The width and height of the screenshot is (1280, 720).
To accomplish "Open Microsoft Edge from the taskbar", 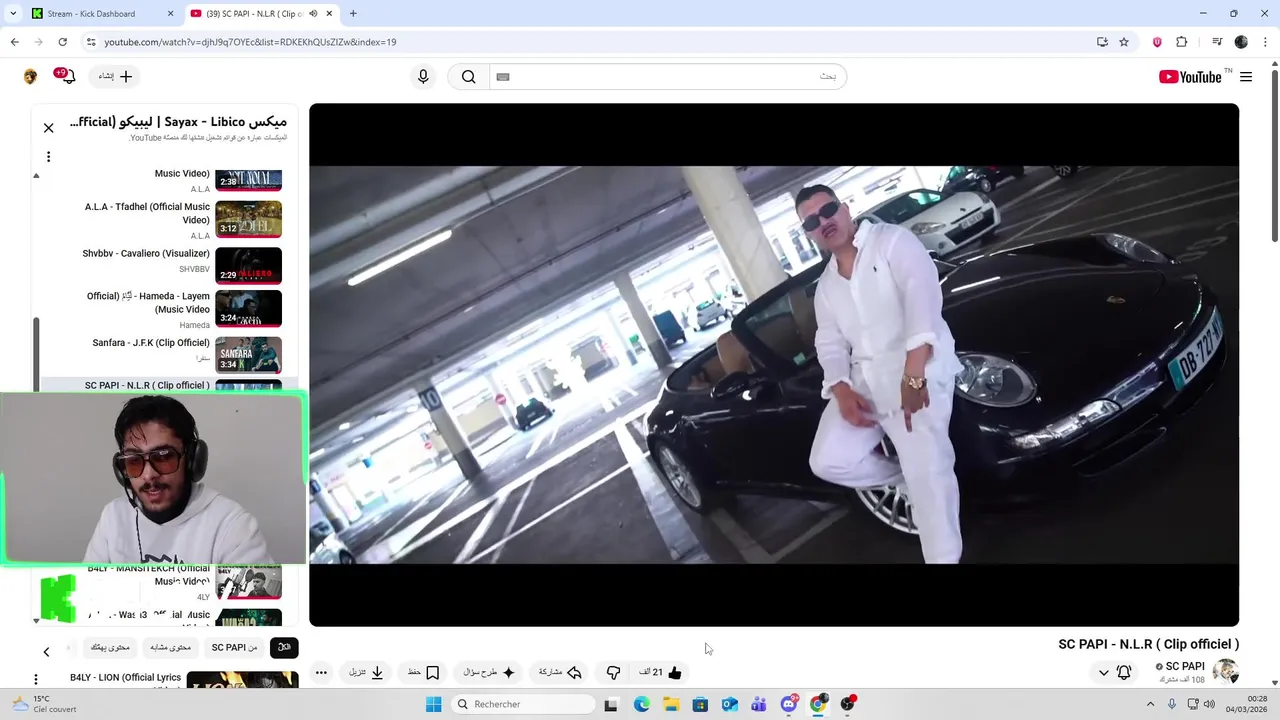I will (x=641, y=704).
